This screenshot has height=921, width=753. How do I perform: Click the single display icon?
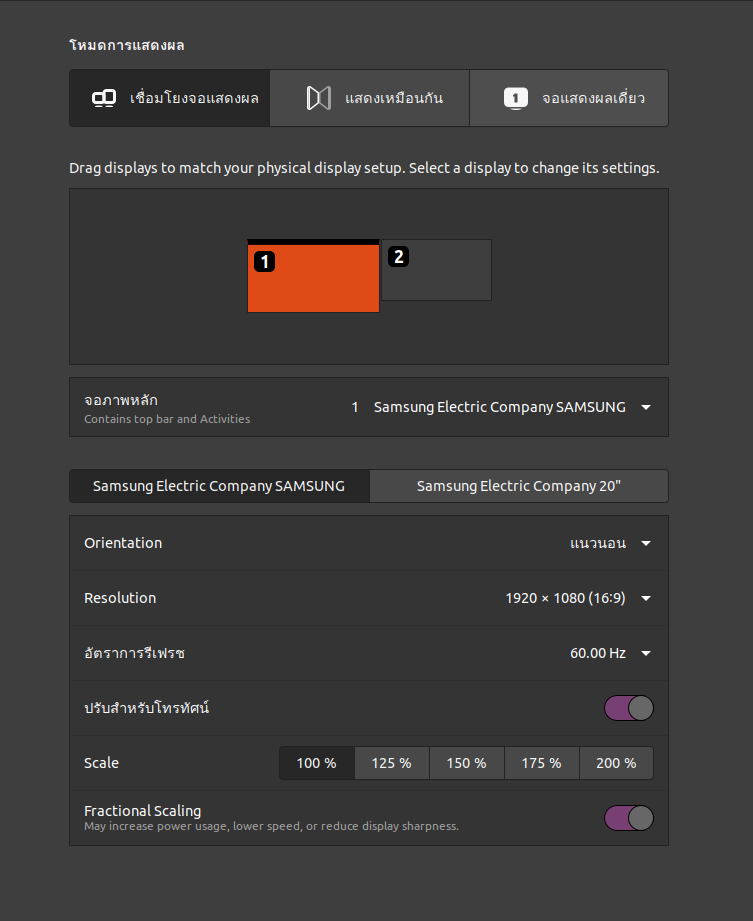coord(515,98)
